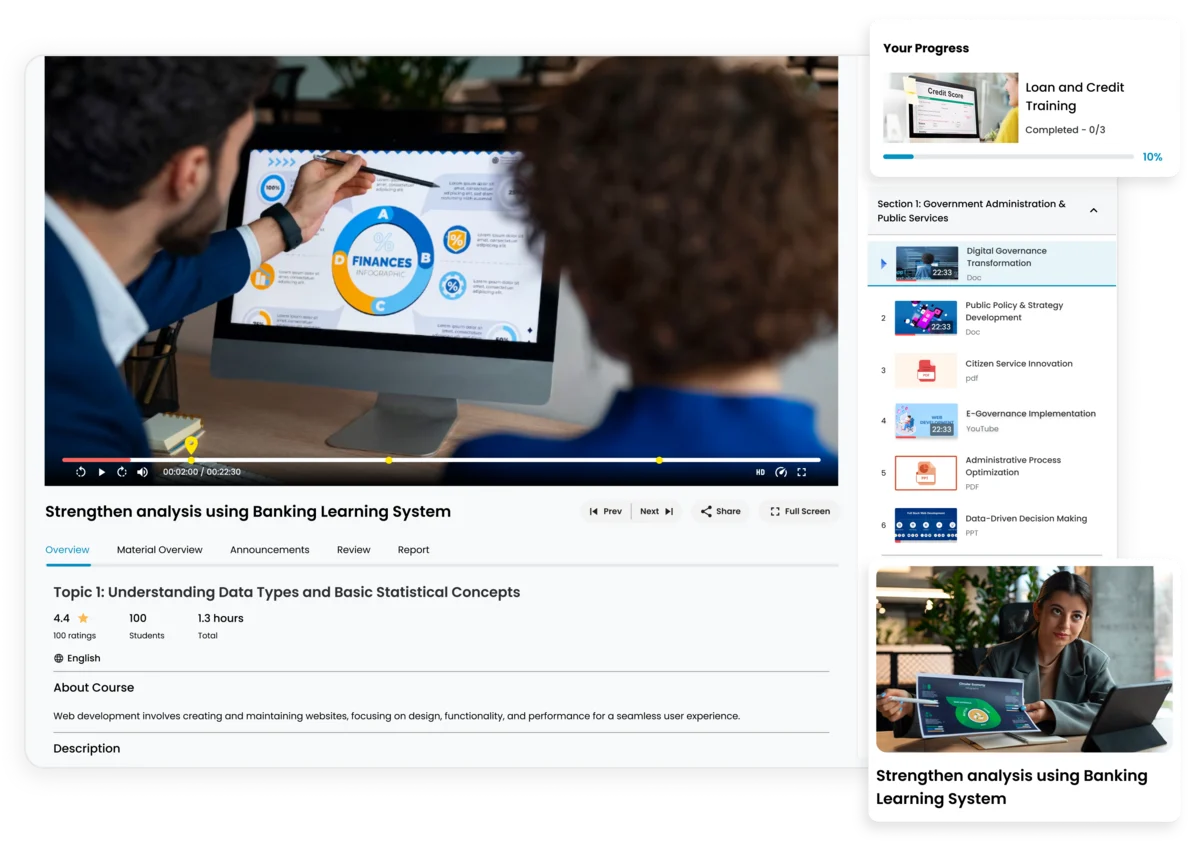Screen dimensions: 1200x842
Task: Open the Review tab
Action: pyautogui.click(x=353, y=549)
